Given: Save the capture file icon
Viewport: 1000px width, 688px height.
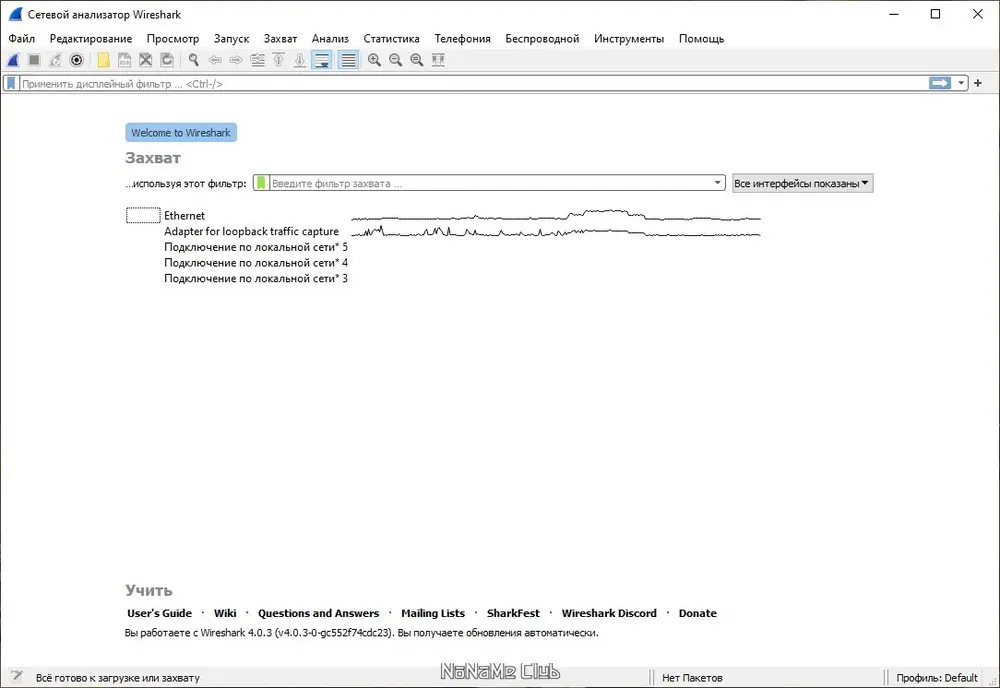Looking at the screenshot, I should click(x=124, y=60).
